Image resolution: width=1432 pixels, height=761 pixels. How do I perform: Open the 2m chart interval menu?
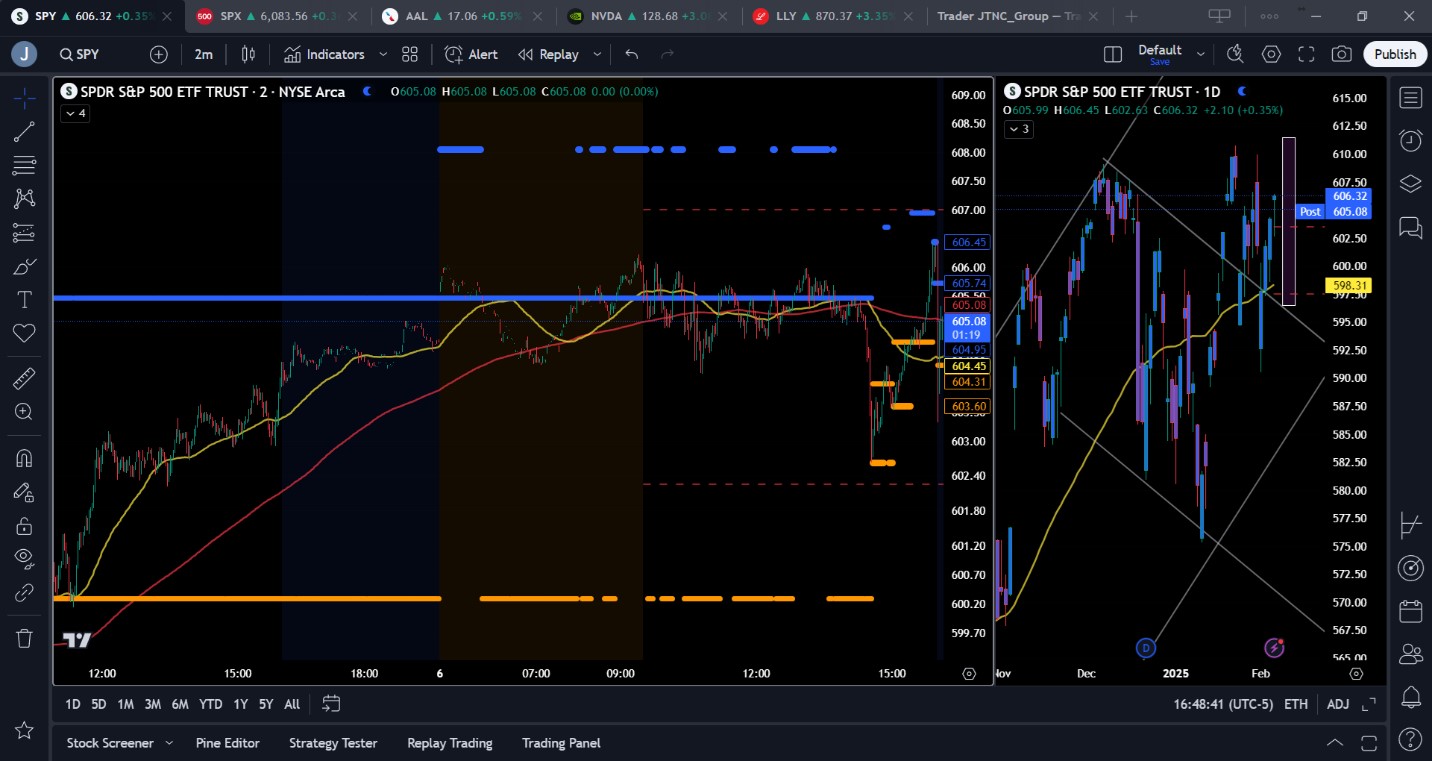point(204,54)
